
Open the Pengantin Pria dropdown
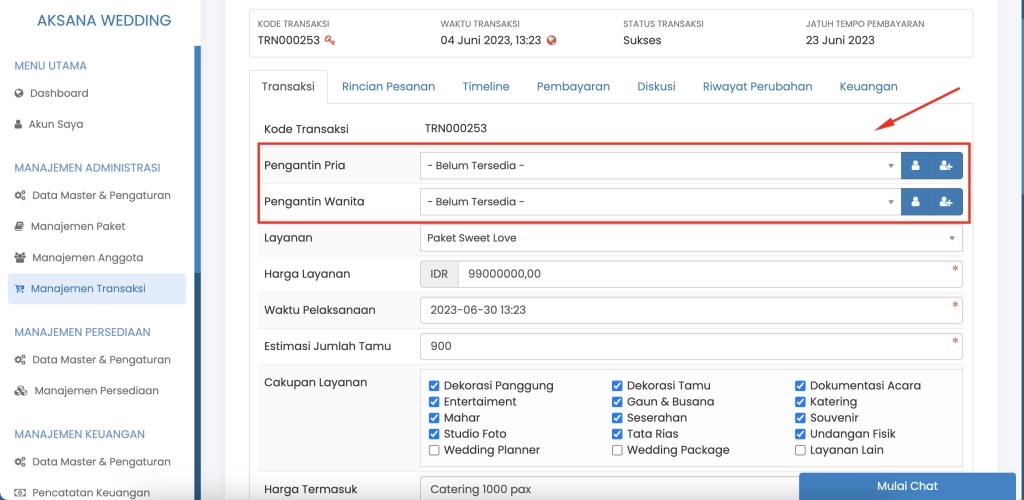pos(659,166)
